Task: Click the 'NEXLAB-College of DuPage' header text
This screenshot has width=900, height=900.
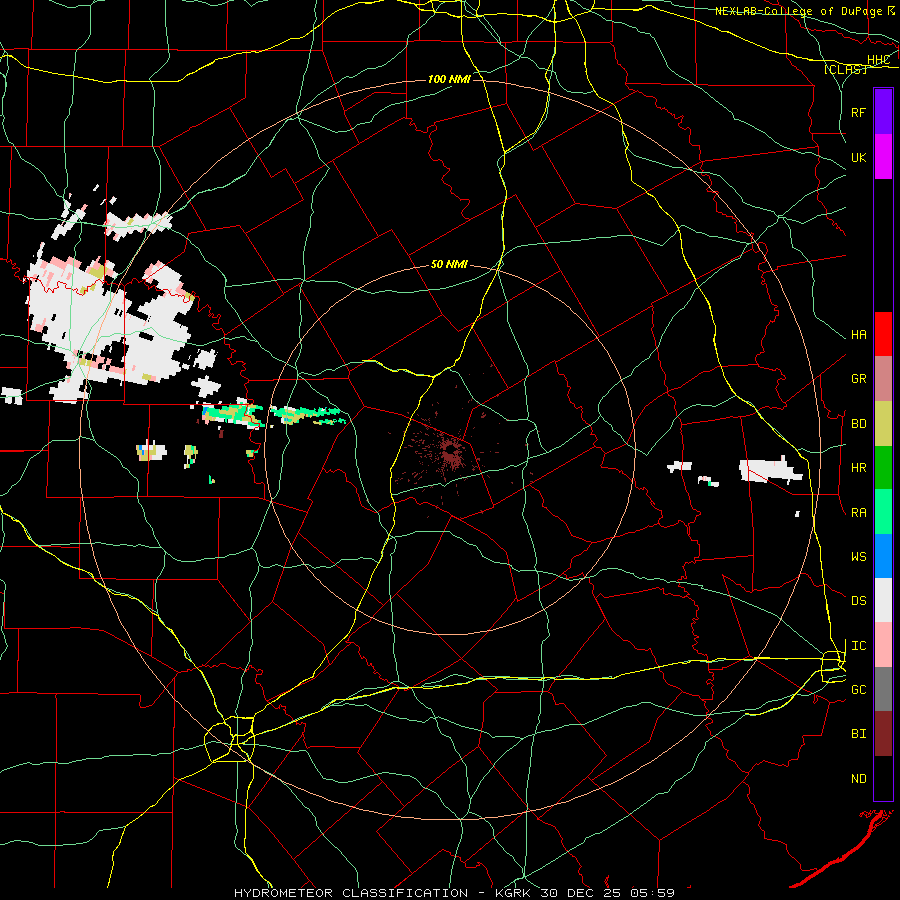Action: (796, 11)
